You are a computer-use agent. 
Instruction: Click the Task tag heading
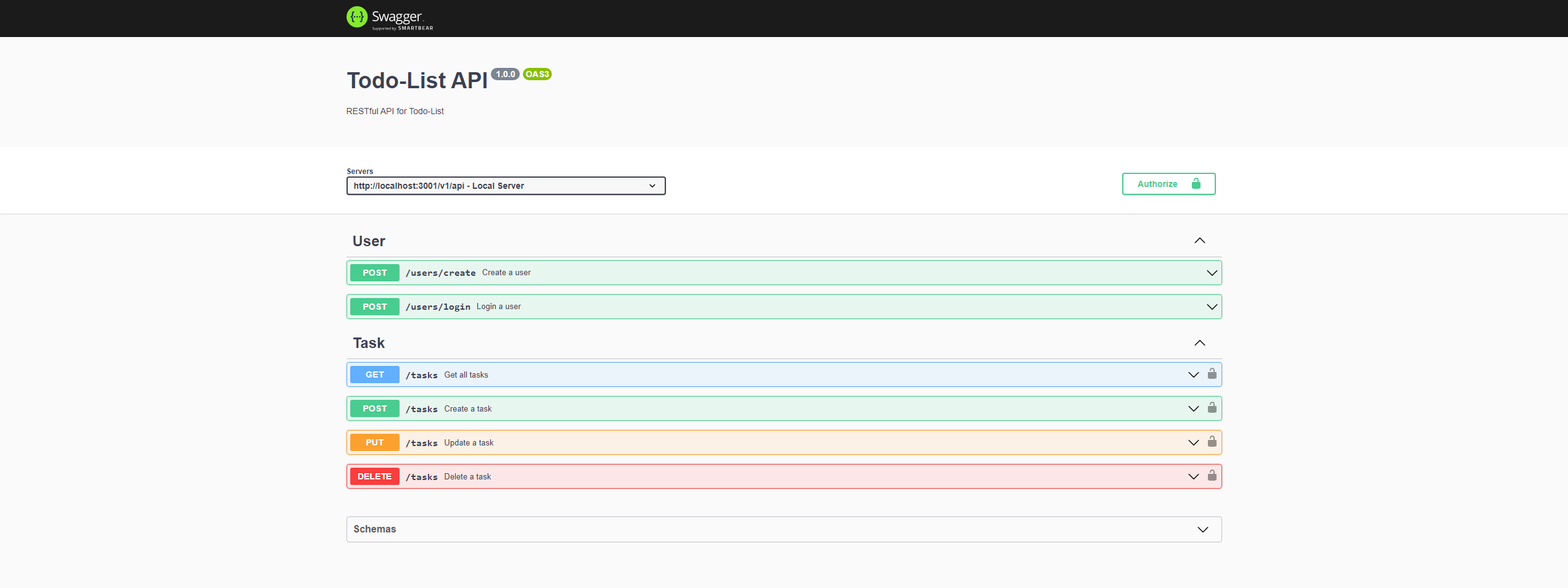pyautogui.click(x=369, y=343)
